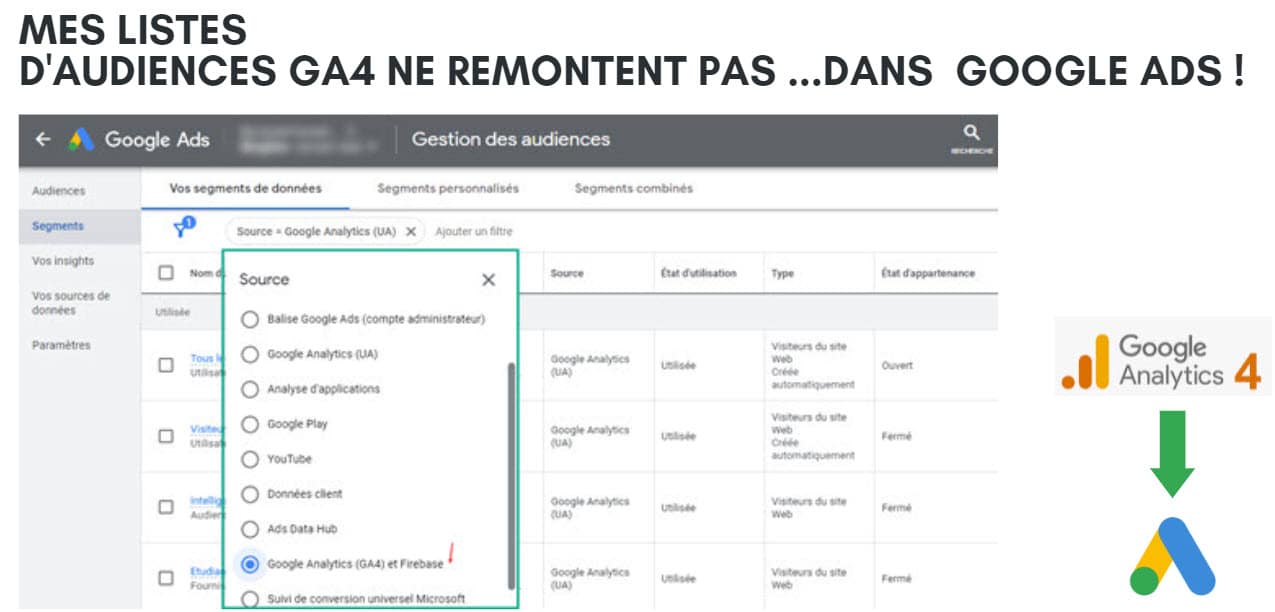The width and height of the screenshot is (1275, 612).
Task: Tick the checkbox for the Intellig… row
Action: point(166,507)
